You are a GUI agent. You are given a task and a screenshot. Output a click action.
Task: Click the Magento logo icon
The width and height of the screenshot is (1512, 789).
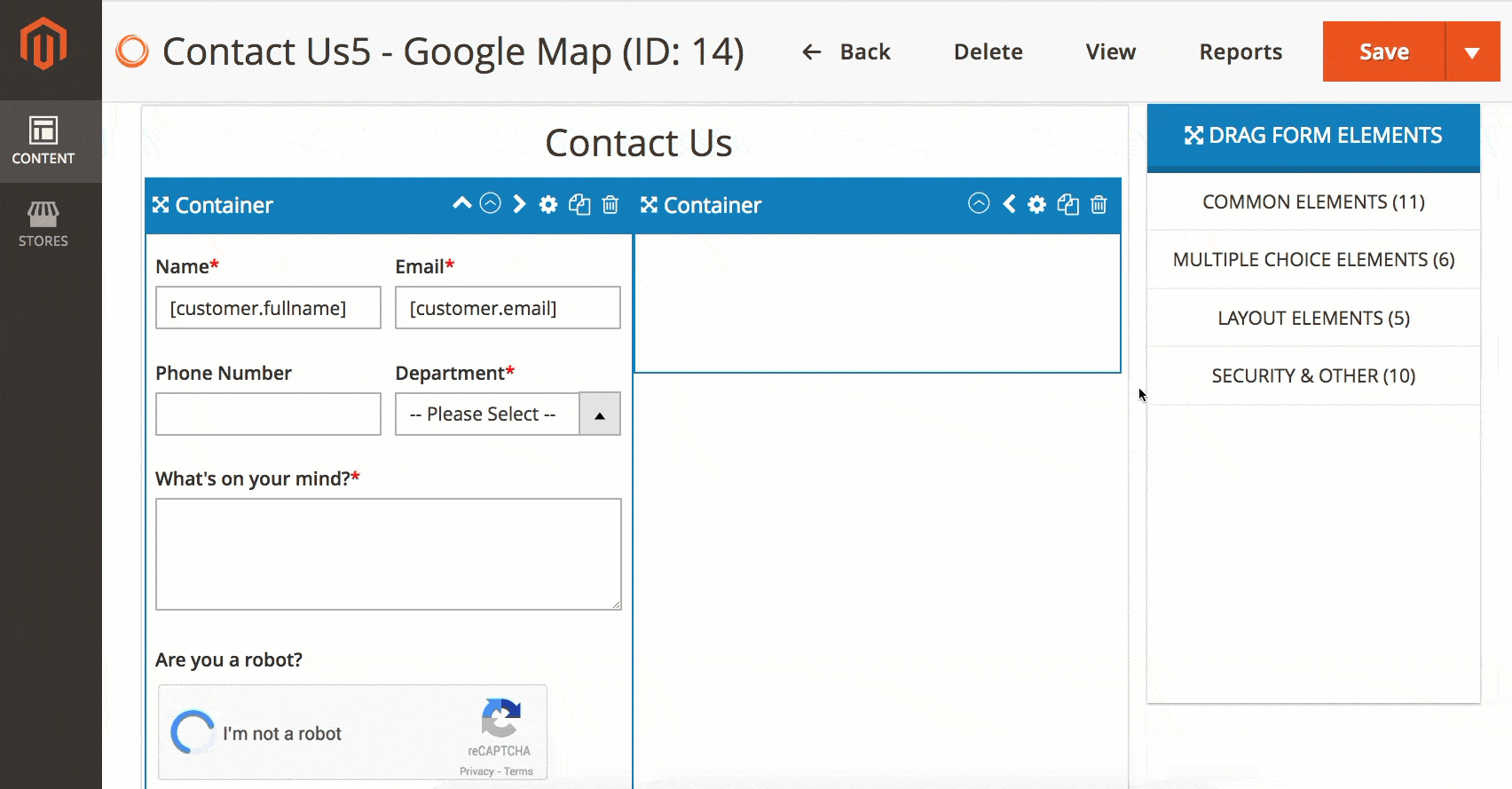pyautogui.click(x=43, y=44)
